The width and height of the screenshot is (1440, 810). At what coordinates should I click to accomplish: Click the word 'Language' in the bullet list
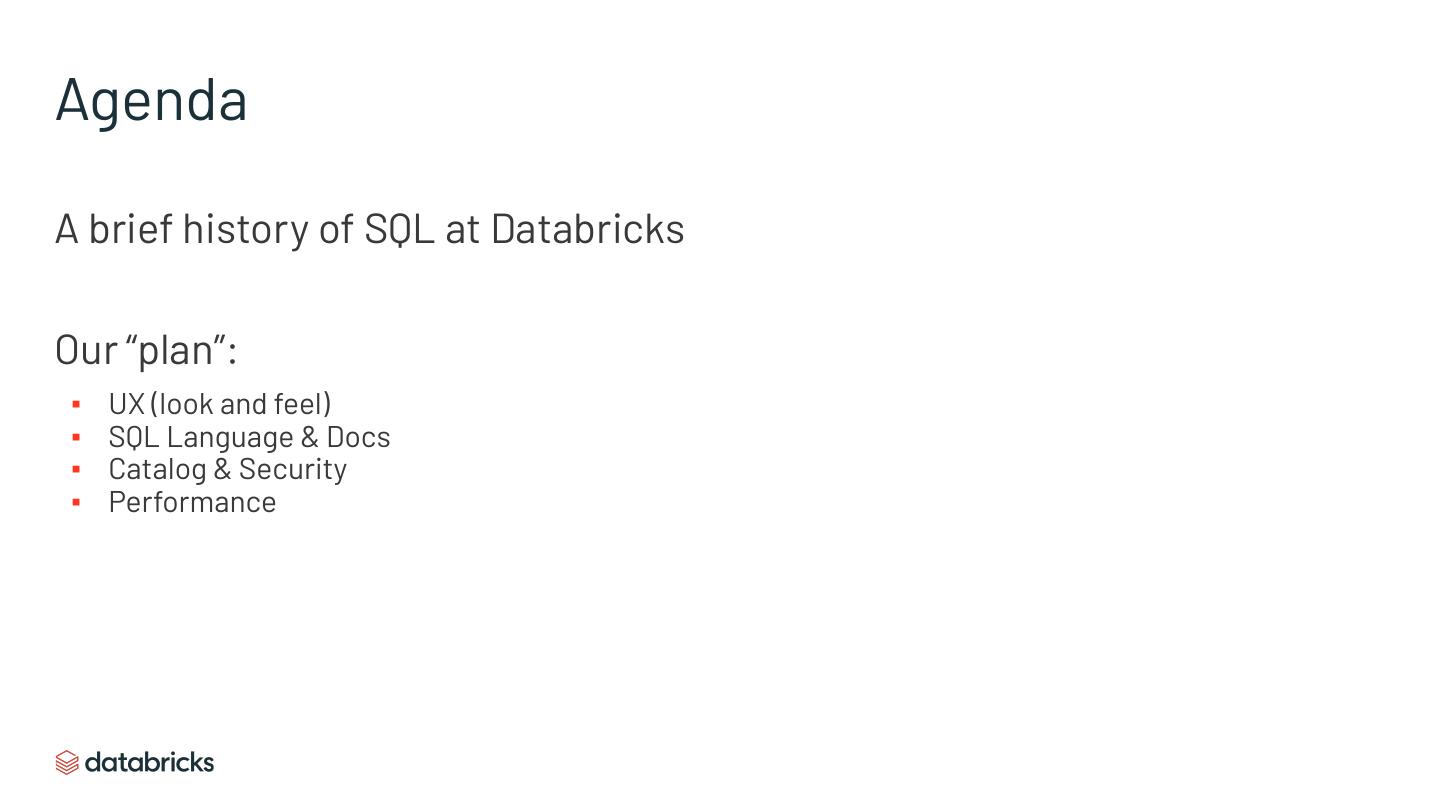tap(230, 437)
